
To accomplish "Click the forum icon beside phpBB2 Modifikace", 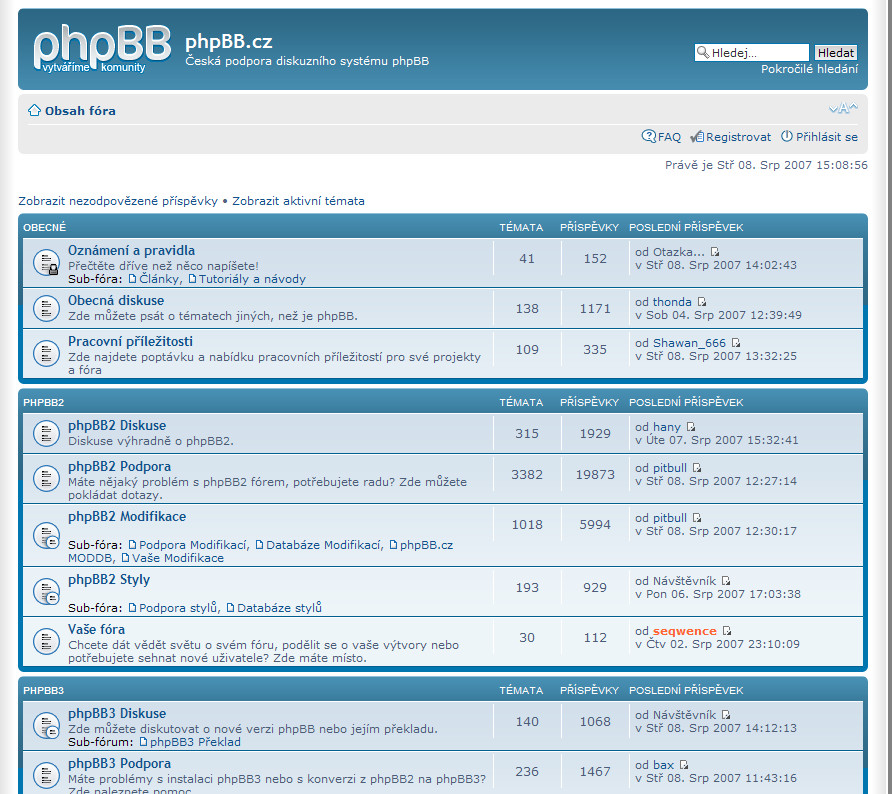I will coord(47,535).
